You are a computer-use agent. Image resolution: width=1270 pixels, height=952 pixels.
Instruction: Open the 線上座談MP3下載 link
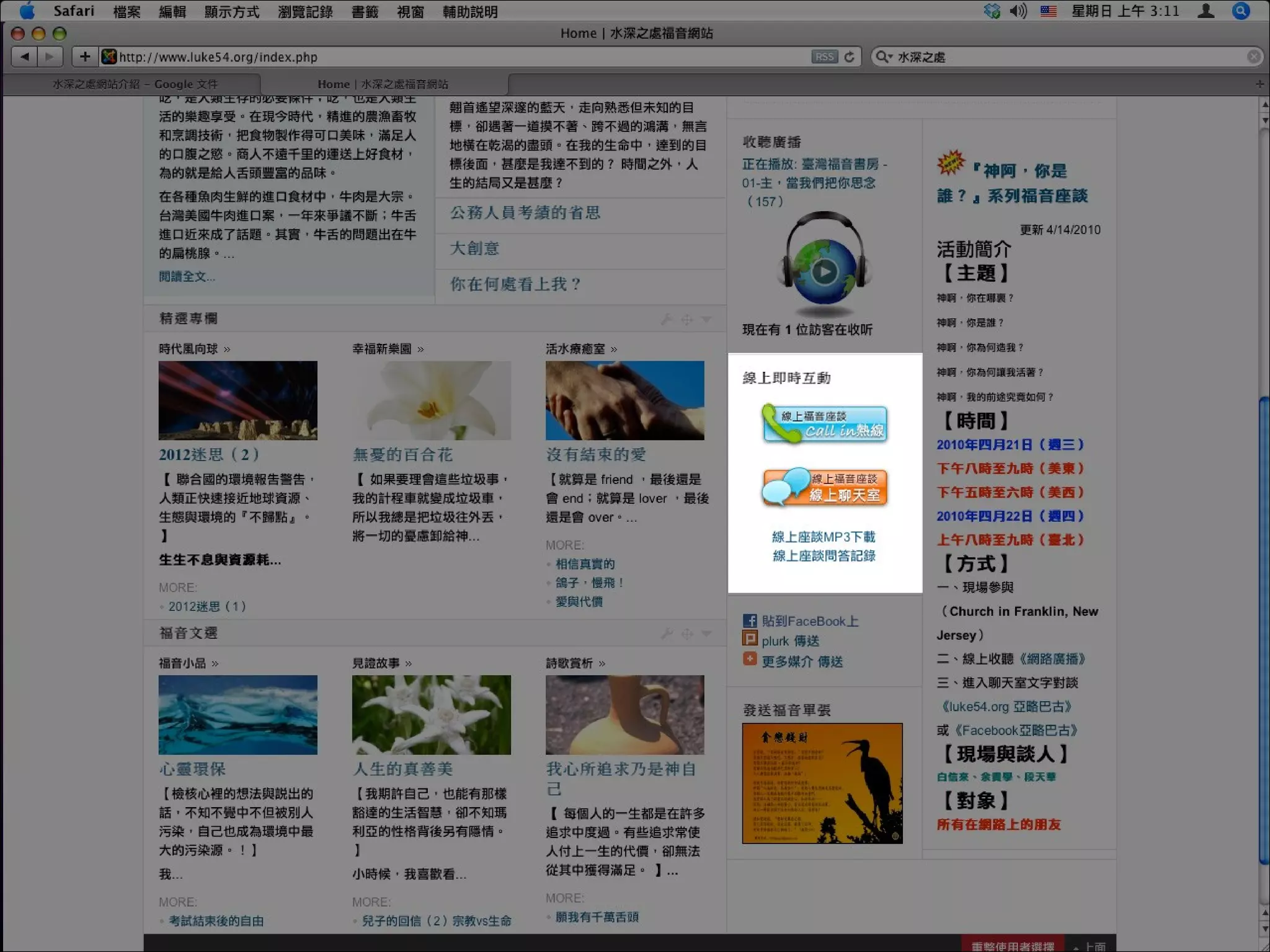(x=824, y=537)
